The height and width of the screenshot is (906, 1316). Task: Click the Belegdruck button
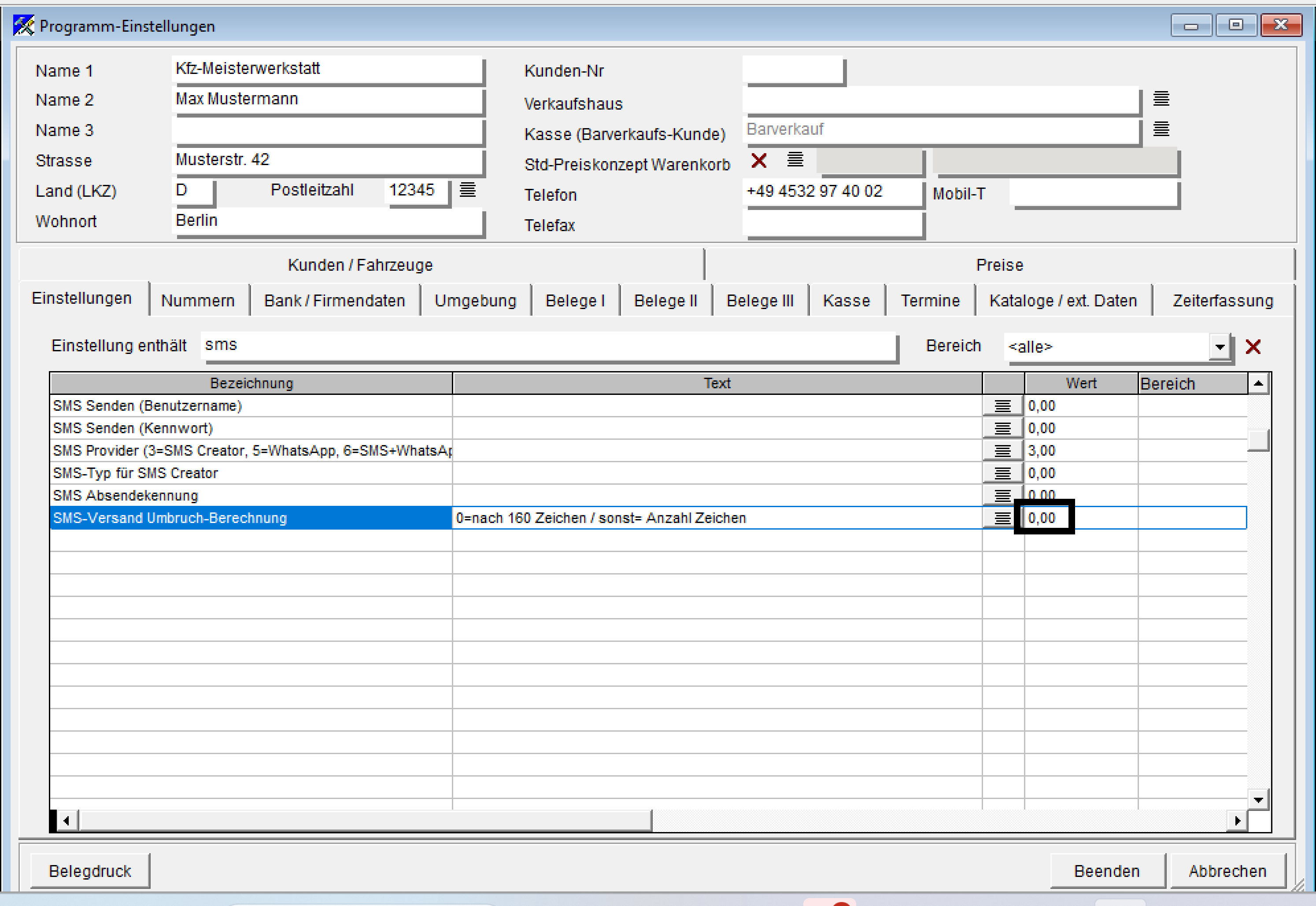(90, 871)
